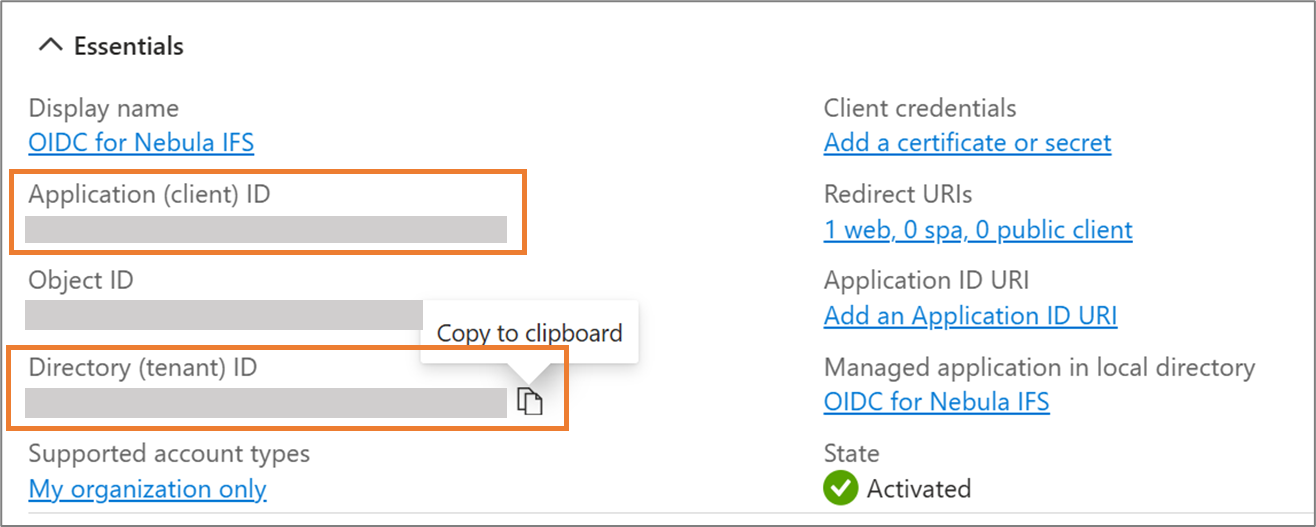Screen dimensions: 1316x527
Task: Collapse the Essentials section chevron
Action: pyautogui.click(x=49, y=46)
